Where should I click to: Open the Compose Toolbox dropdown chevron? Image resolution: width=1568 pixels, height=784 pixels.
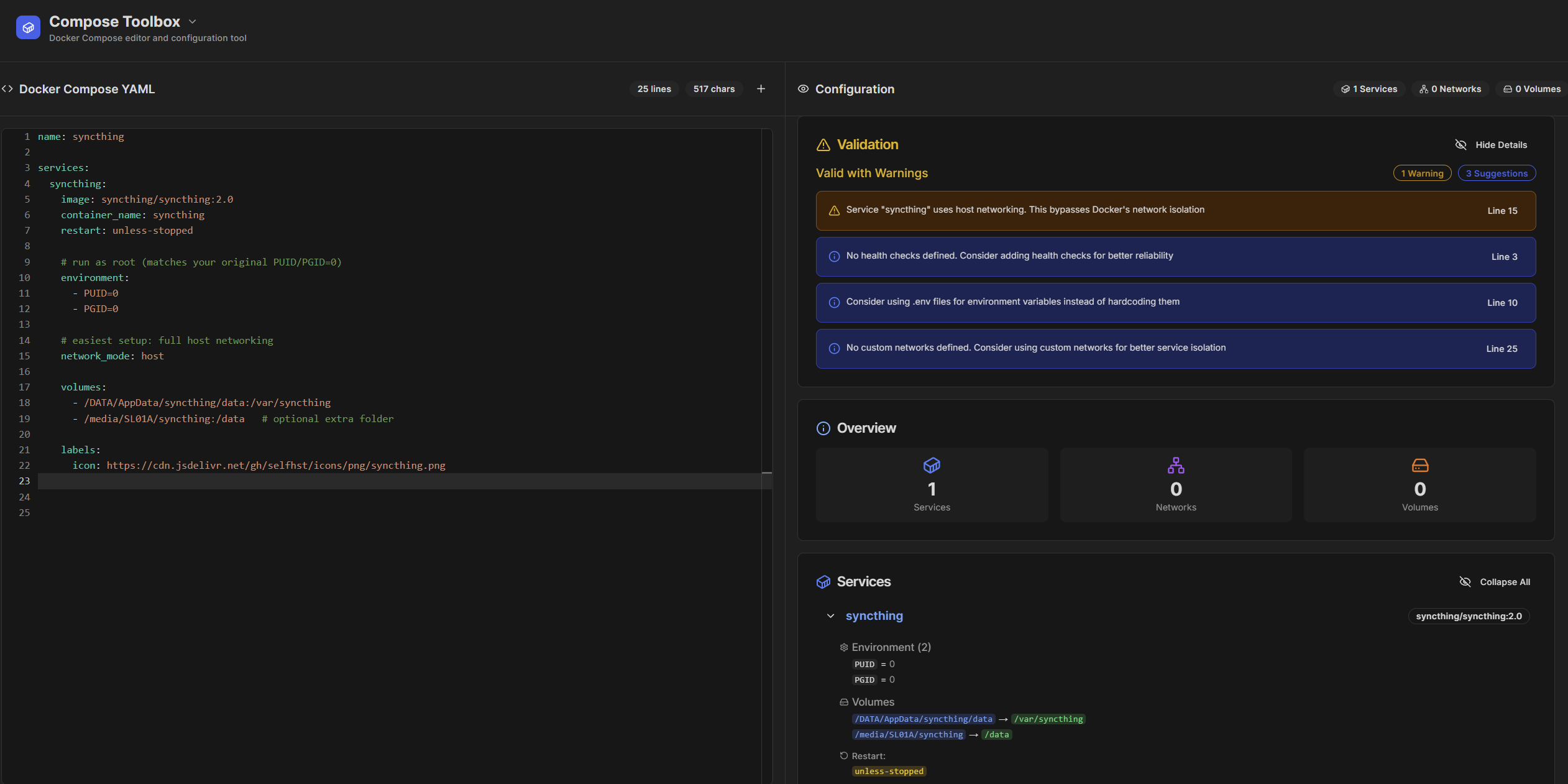193,22
